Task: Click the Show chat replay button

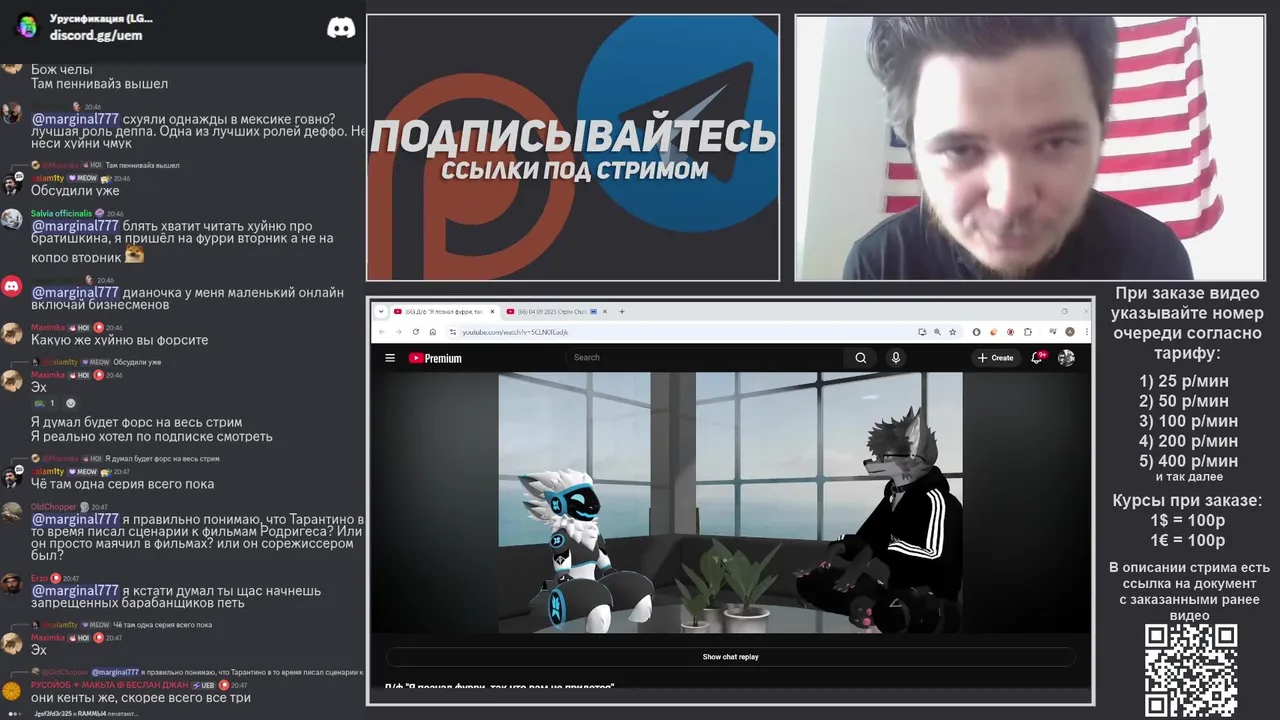Action: coord(730,657)
